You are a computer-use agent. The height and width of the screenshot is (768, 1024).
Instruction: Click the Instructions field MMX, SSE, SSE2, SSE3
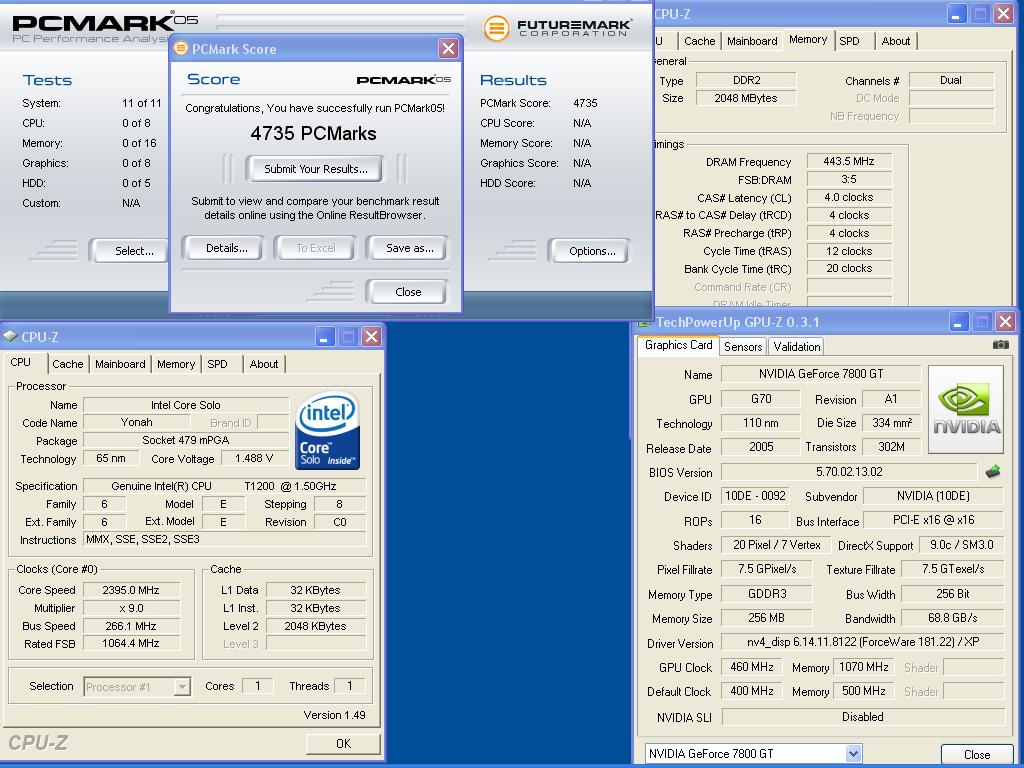[x=224, y=539]
